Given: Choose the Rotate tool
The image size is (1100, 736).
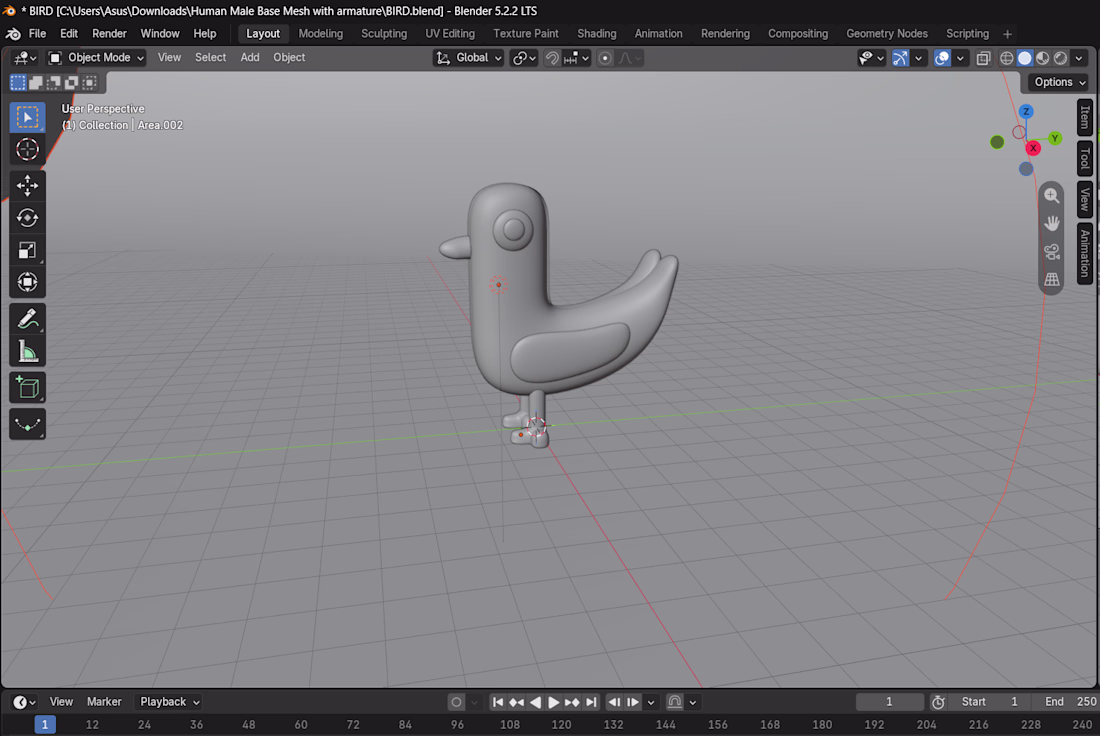Looking at the screenshot, I should click(x=27, y=218).
